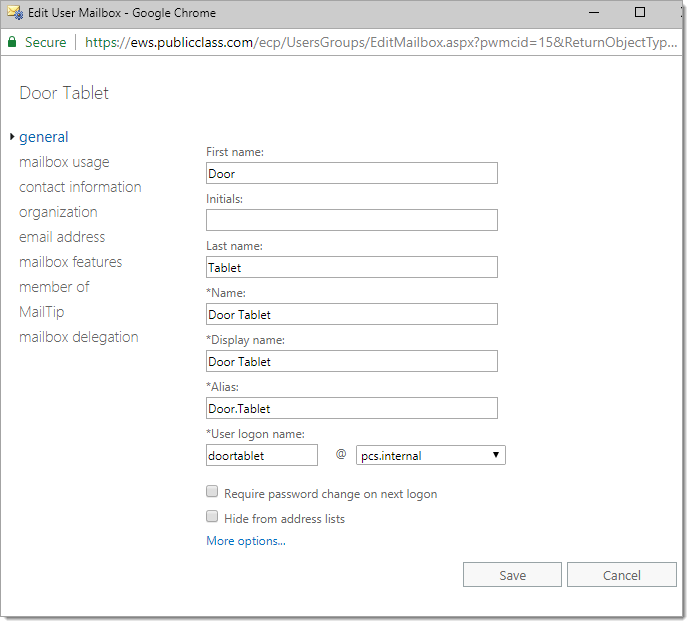Viewport: 691px width, 625px height.
Task: Click the secure padlock icon in address bar
Action: (12, 43)
